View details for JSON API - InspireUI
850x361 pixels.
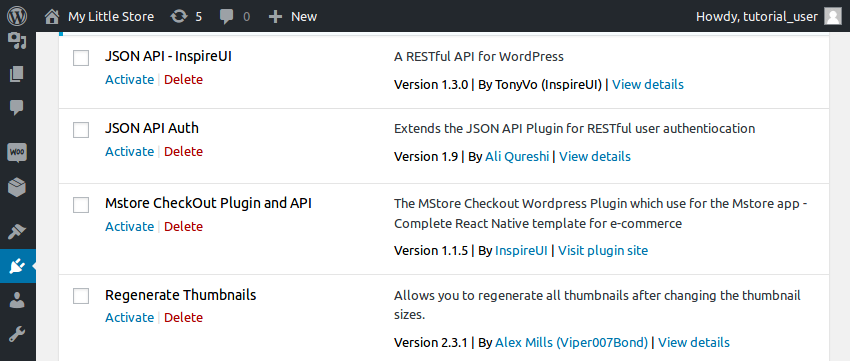pyautogui.click(x=648, y=85)
